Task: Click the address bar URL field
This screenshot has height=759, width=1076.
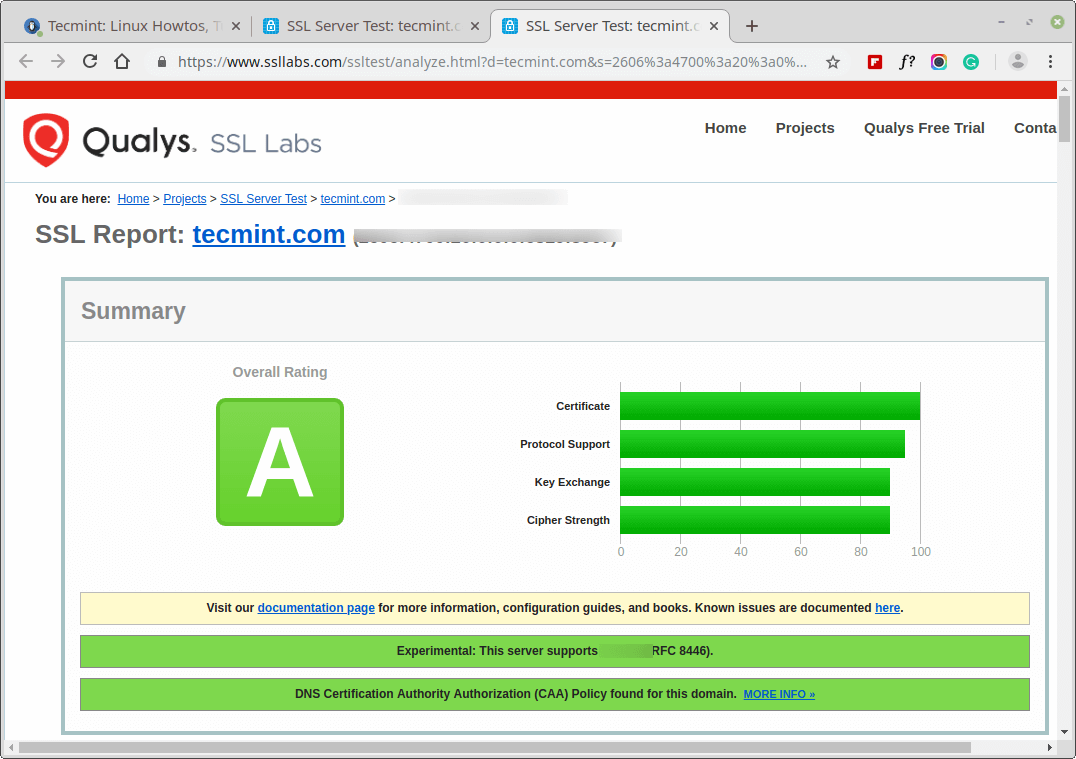Action: point(491,62)
